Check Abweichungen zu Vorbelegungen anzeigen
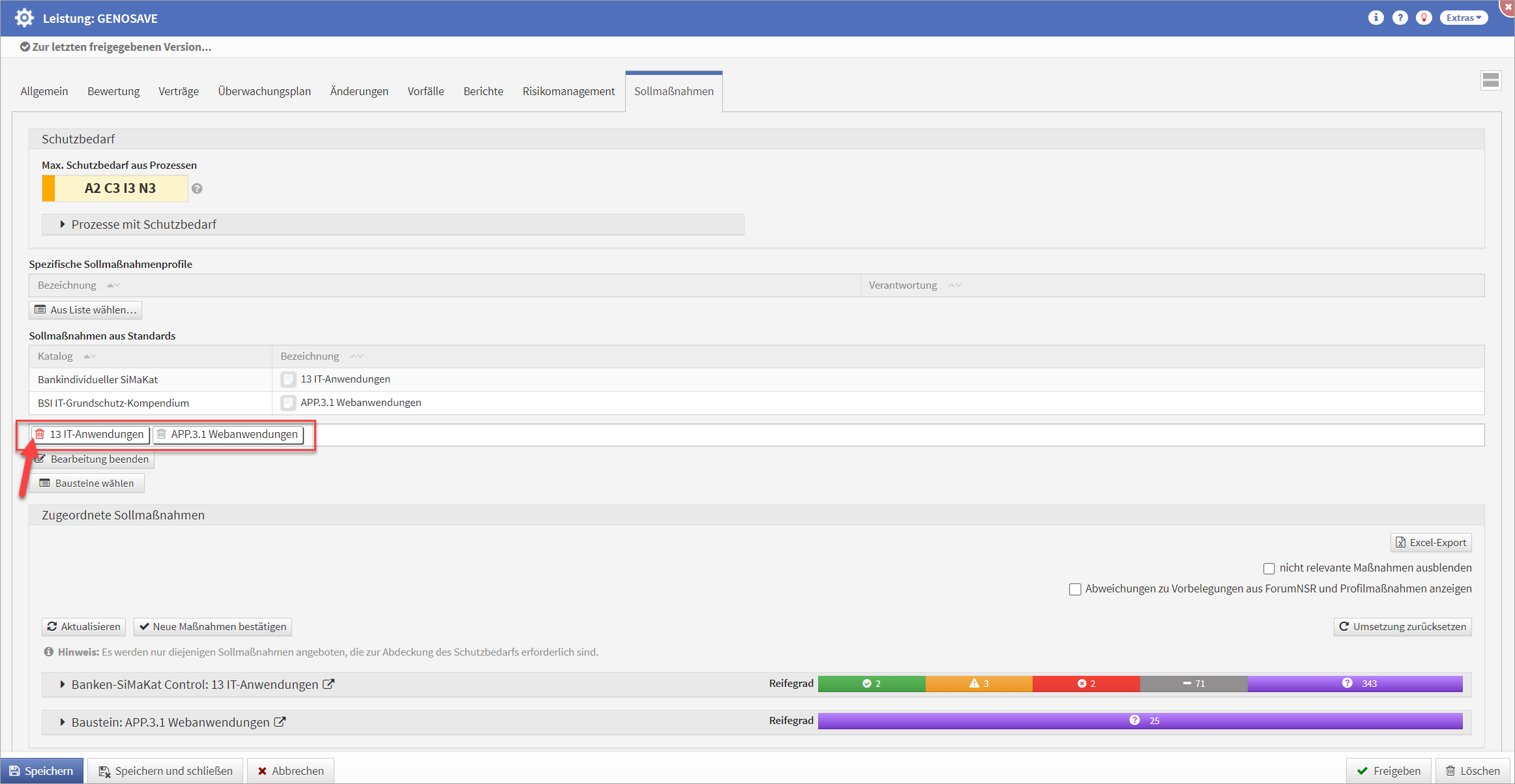1515x784 pixels. coord(1075,589)
